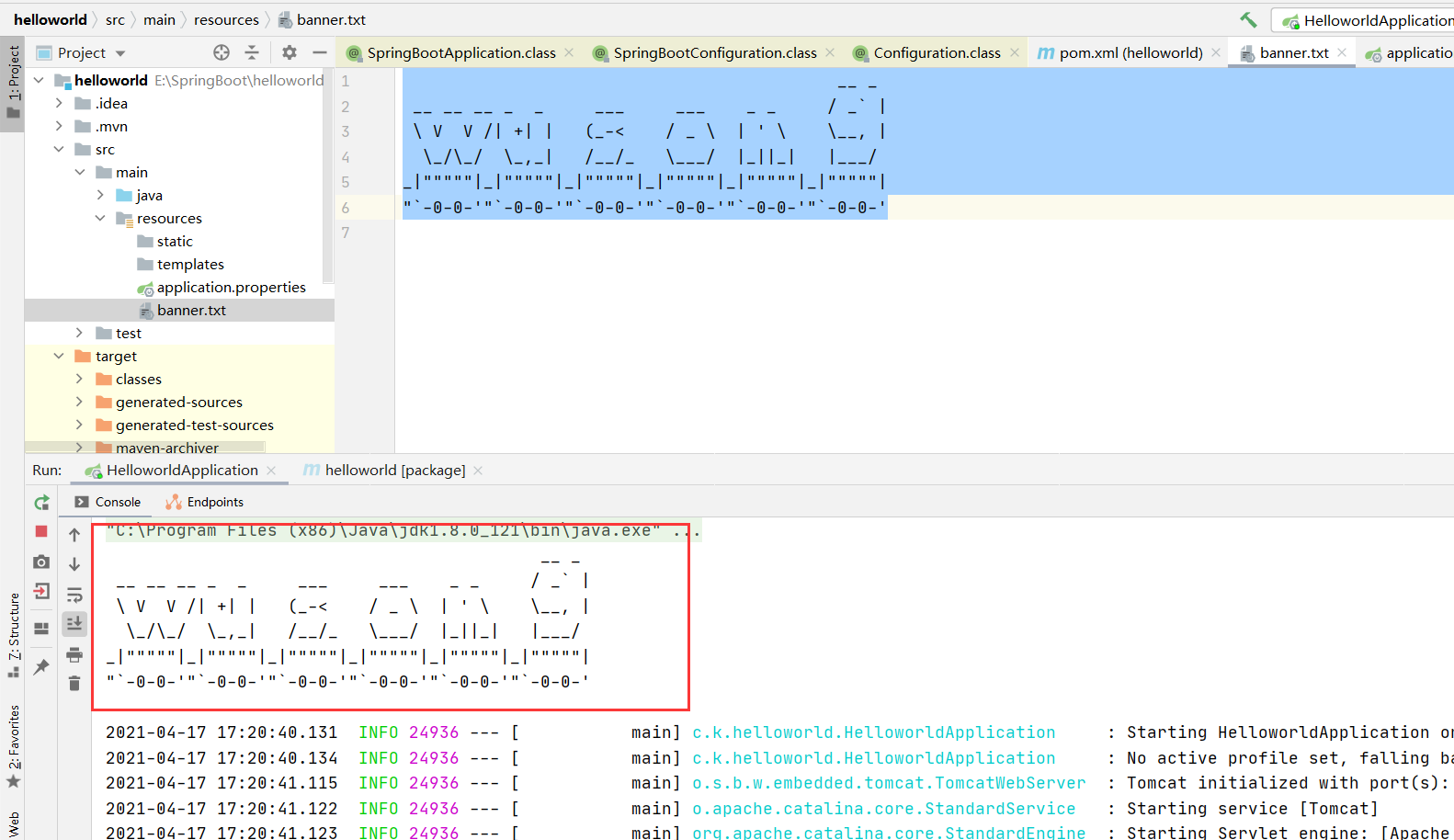Click the 'main' breadcrumb

159,19
